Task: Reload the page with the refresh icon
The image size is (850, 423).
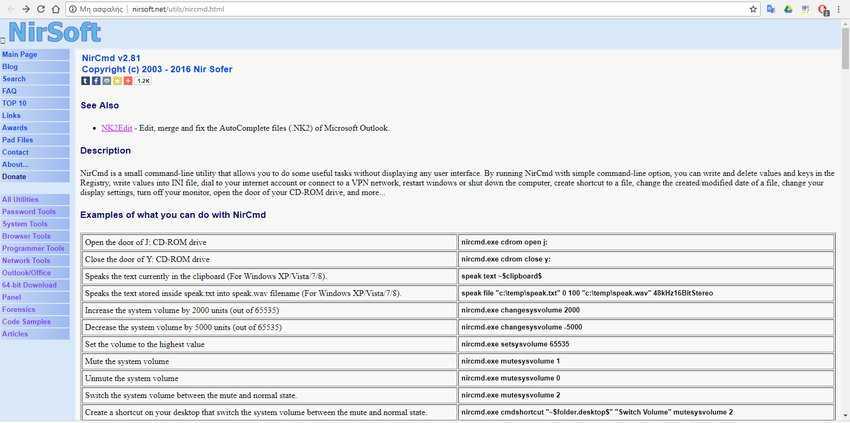Action: pyautogui.click(x=41, y=9)
